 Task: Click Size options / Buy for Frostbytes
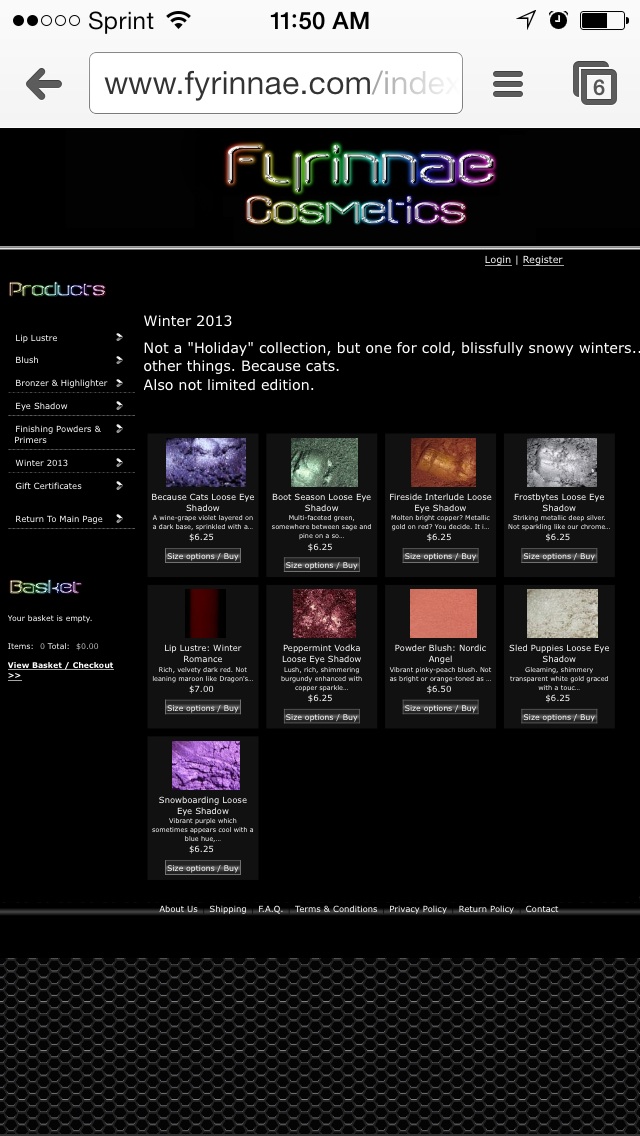tap(560, 556)
